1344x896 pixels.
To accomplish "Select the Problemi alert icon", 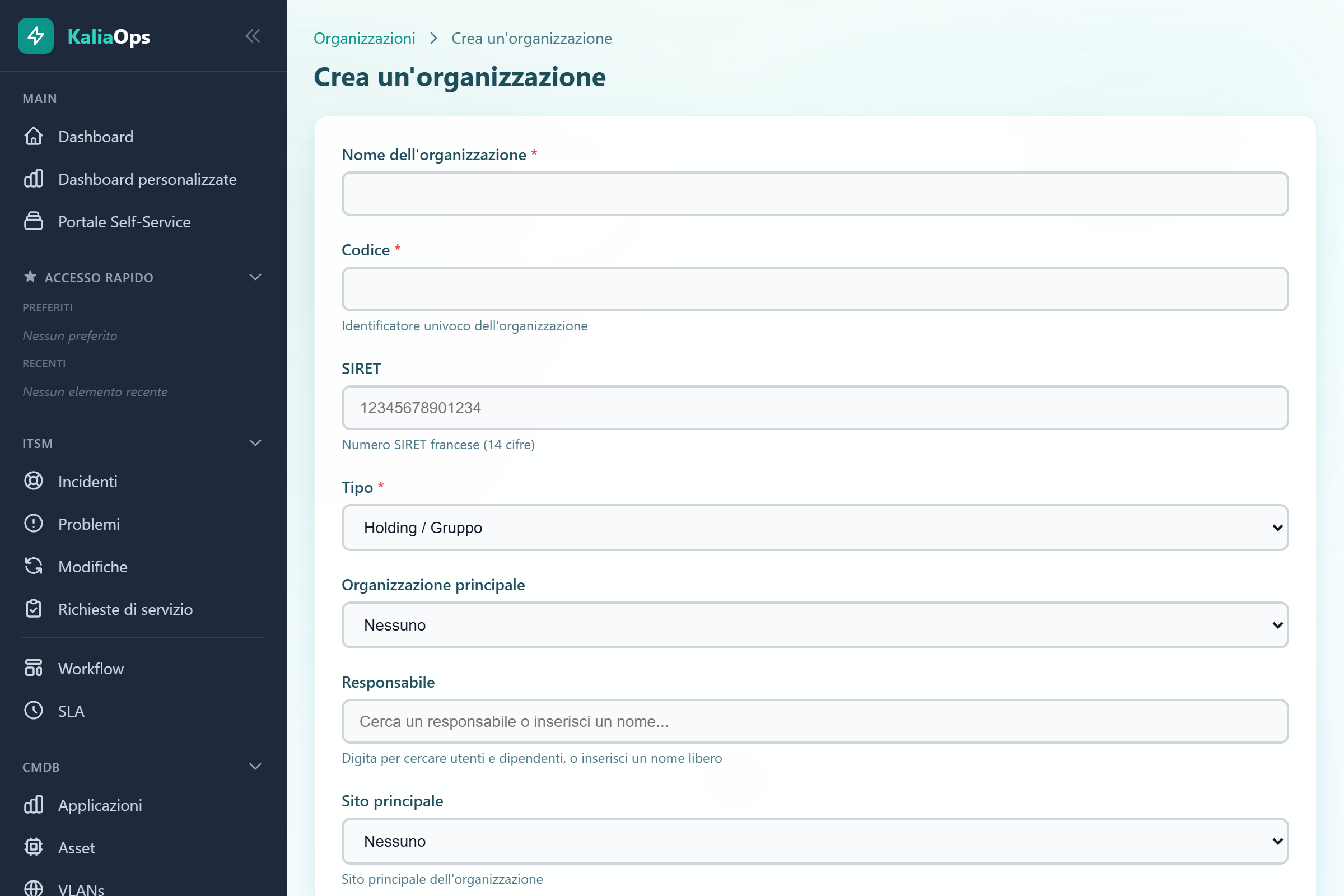I will pyautogui.click(x=34, y=524).
